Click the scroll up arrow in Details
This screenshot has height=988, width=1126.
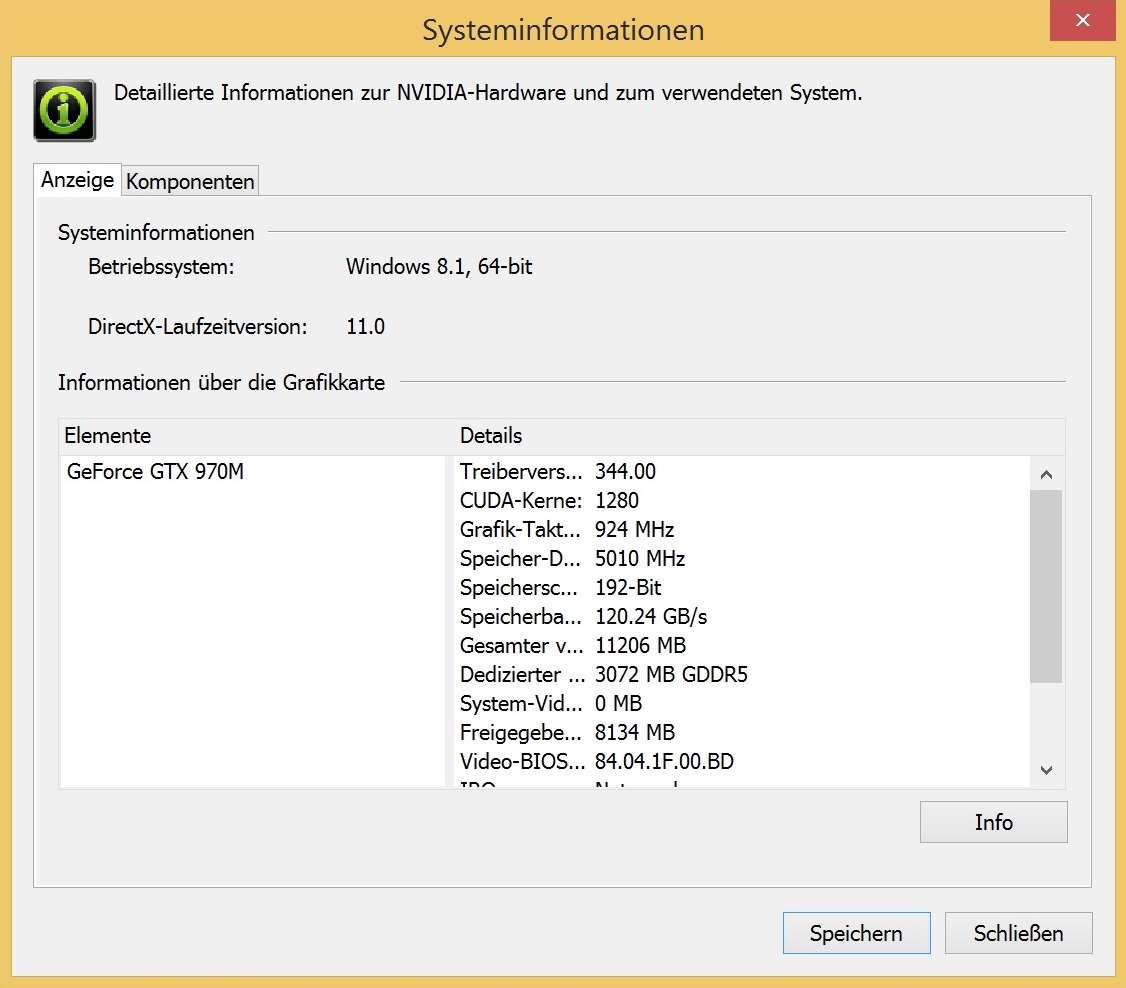1046,474
